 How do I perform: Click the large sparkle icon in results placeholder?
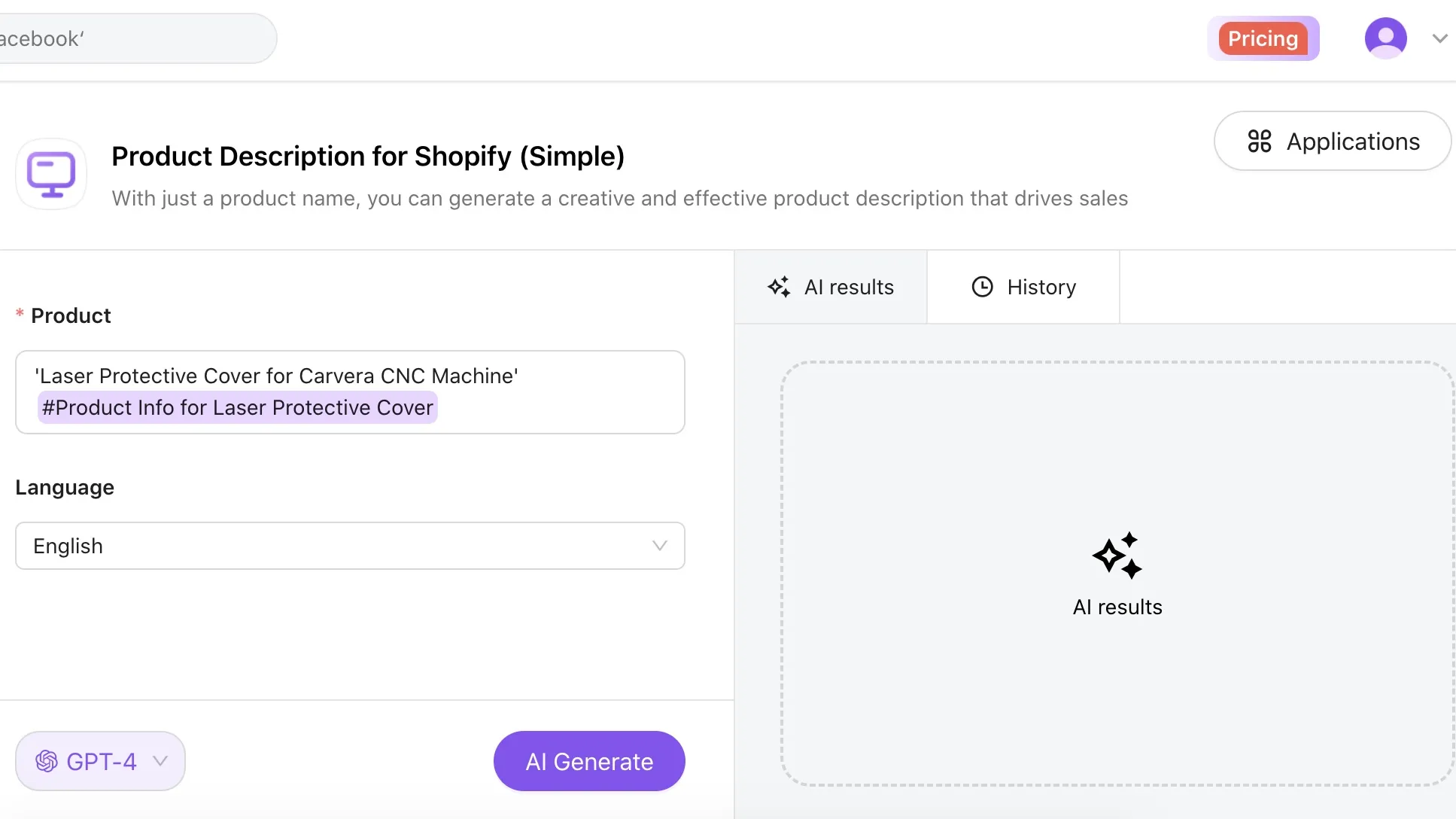1117,556
